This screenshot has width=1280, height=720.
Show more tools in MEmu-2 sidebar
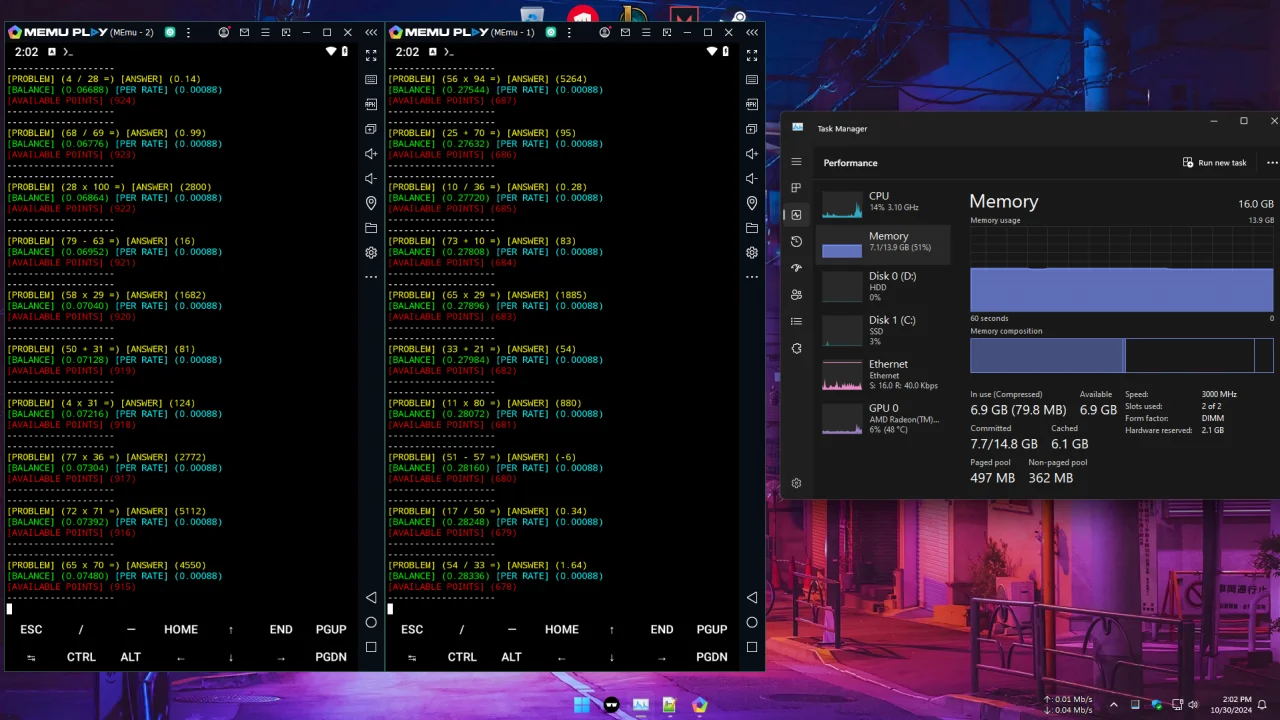pos(371,277)
